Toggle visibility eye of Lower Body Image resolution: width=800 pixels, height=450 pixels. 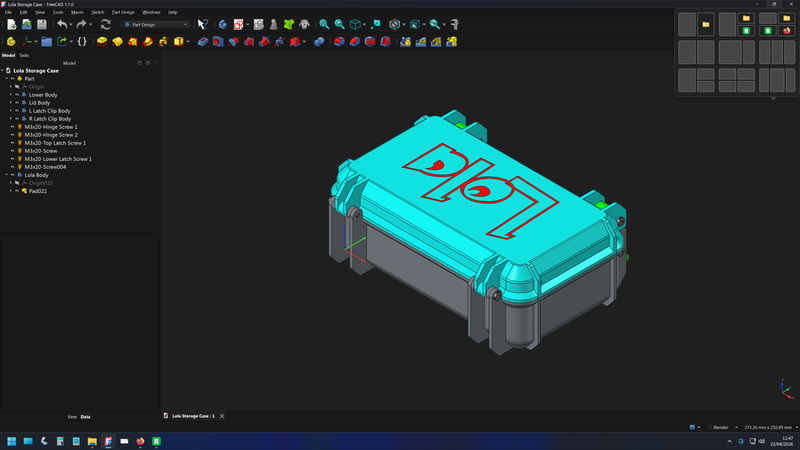pos(15,95)
